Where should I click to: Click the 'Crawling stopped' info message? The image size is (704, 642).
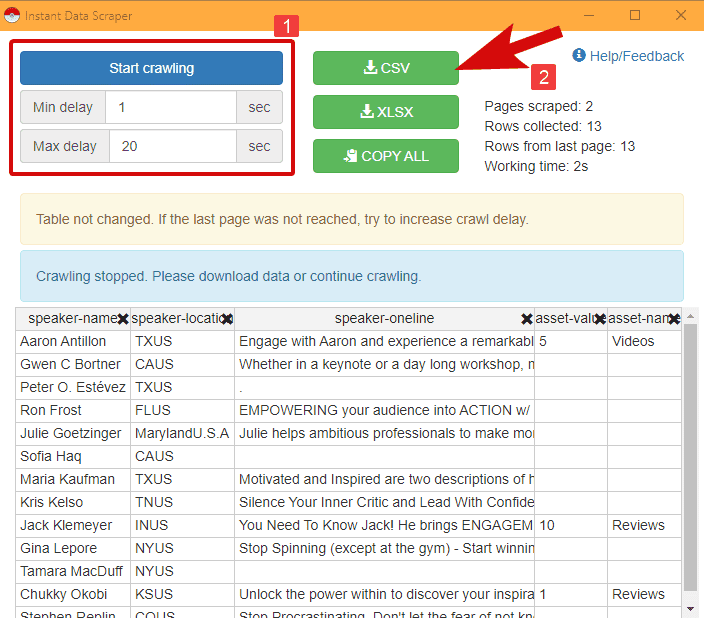[352, 276]
